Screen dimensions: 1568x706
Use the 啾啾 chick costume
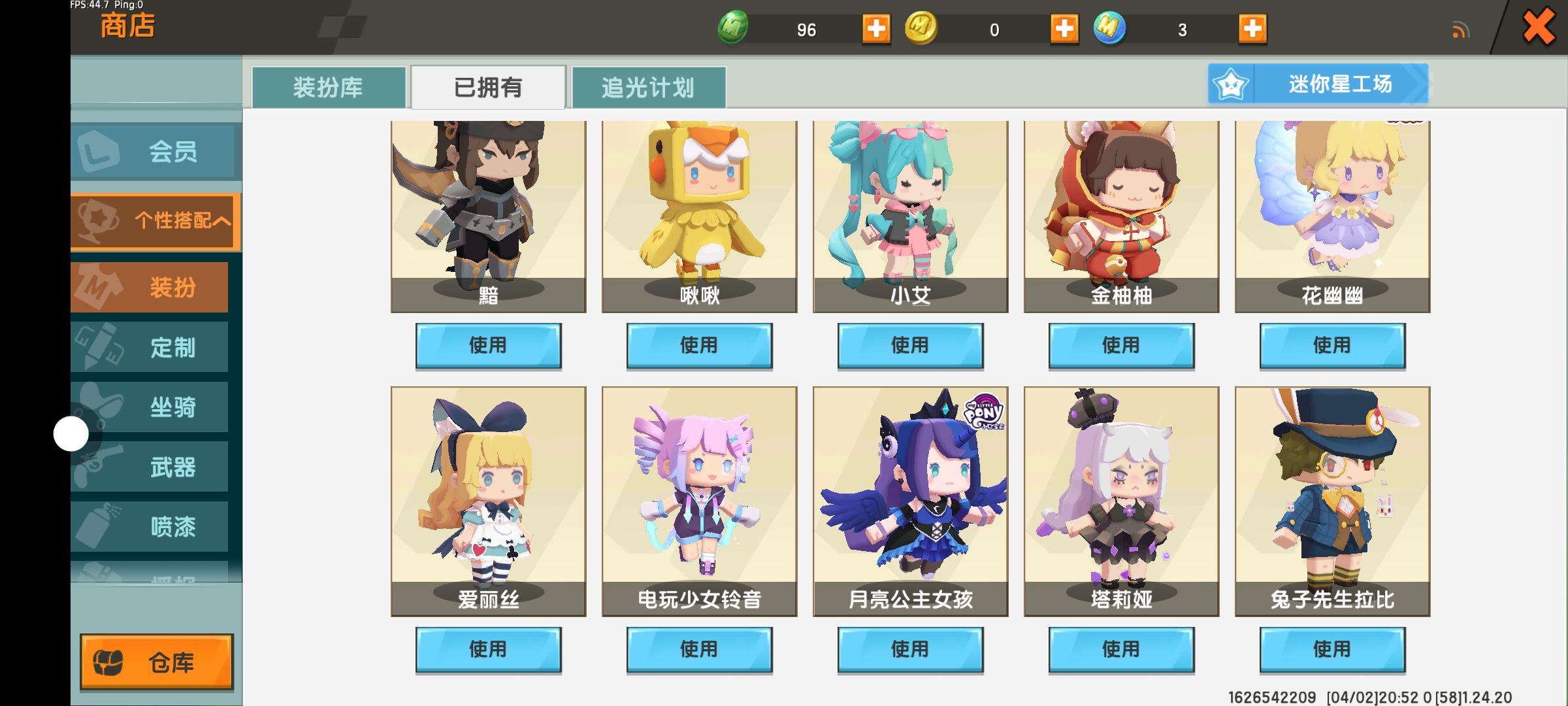pos(699,346)
